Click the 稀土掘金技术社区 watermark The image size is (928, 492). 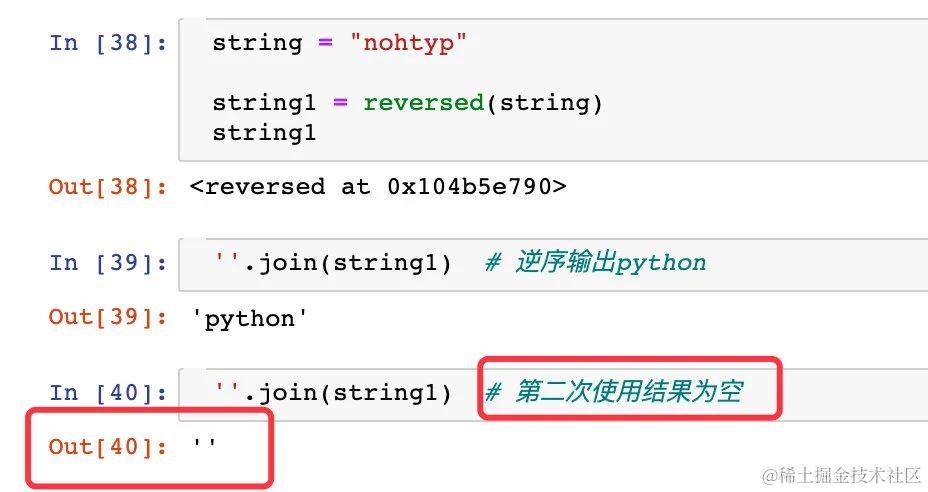point(842,475)
